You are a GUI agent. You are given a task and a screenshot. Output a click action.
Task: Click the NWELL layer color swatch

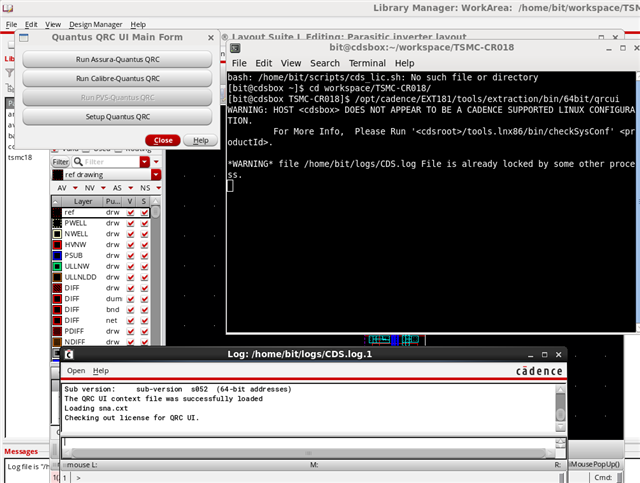(57, 234)
